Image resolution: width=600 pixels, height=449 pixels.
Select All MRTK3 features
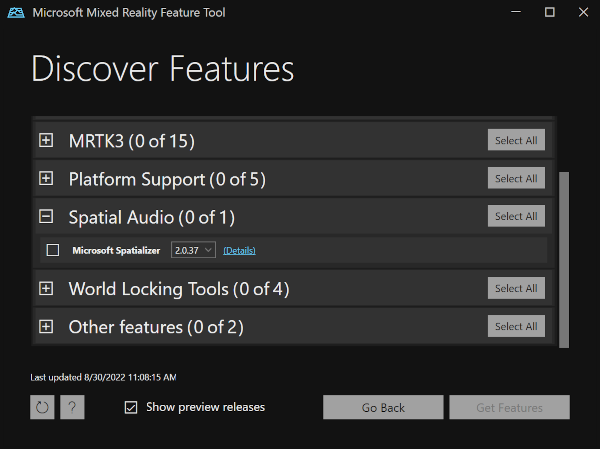point(516,141)
